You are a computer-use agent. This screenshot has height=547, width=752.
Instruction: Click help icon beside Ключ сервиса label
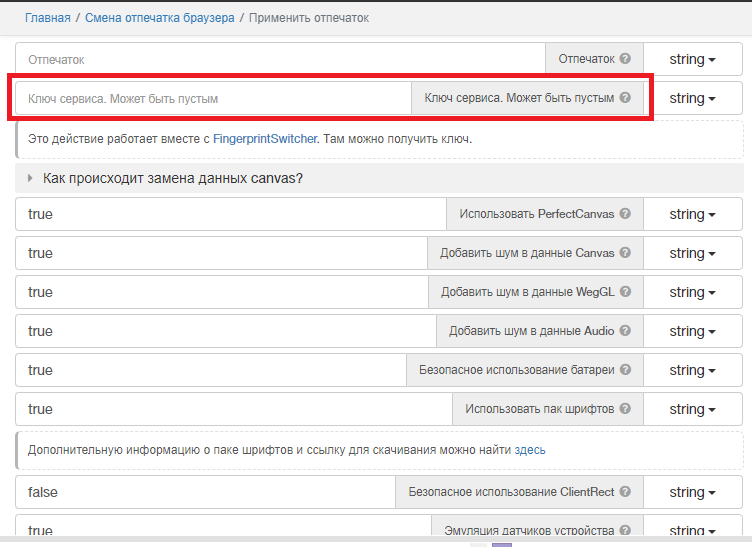625,98
